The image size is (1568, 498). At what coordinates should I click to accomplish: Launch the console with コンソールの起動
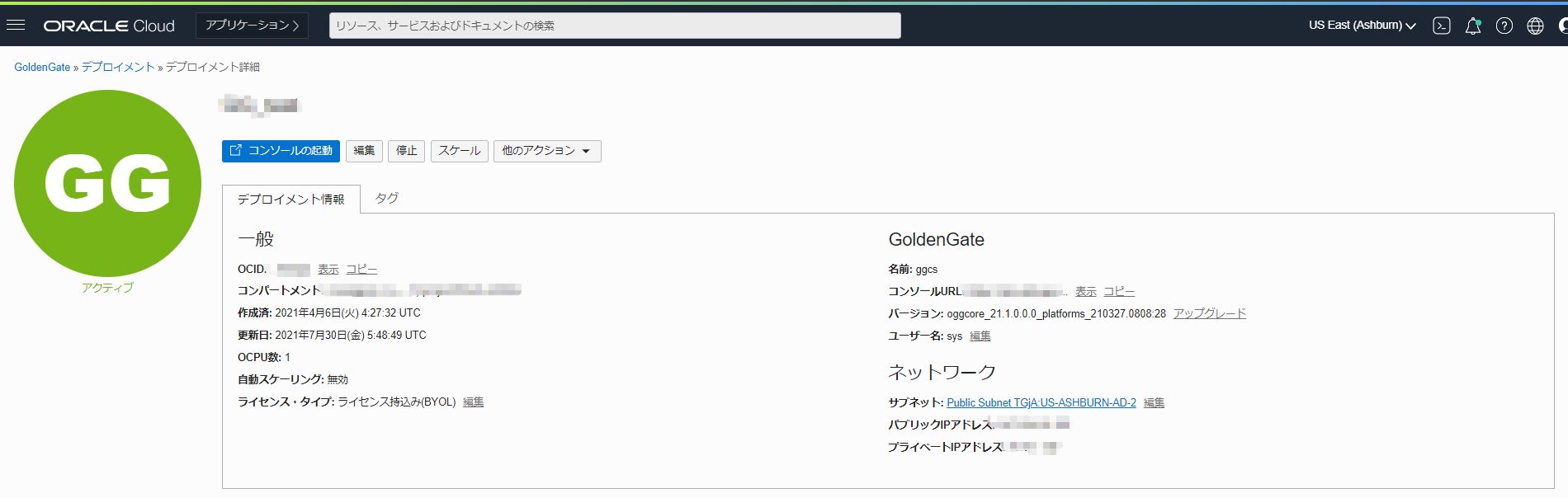pos(281,151)
